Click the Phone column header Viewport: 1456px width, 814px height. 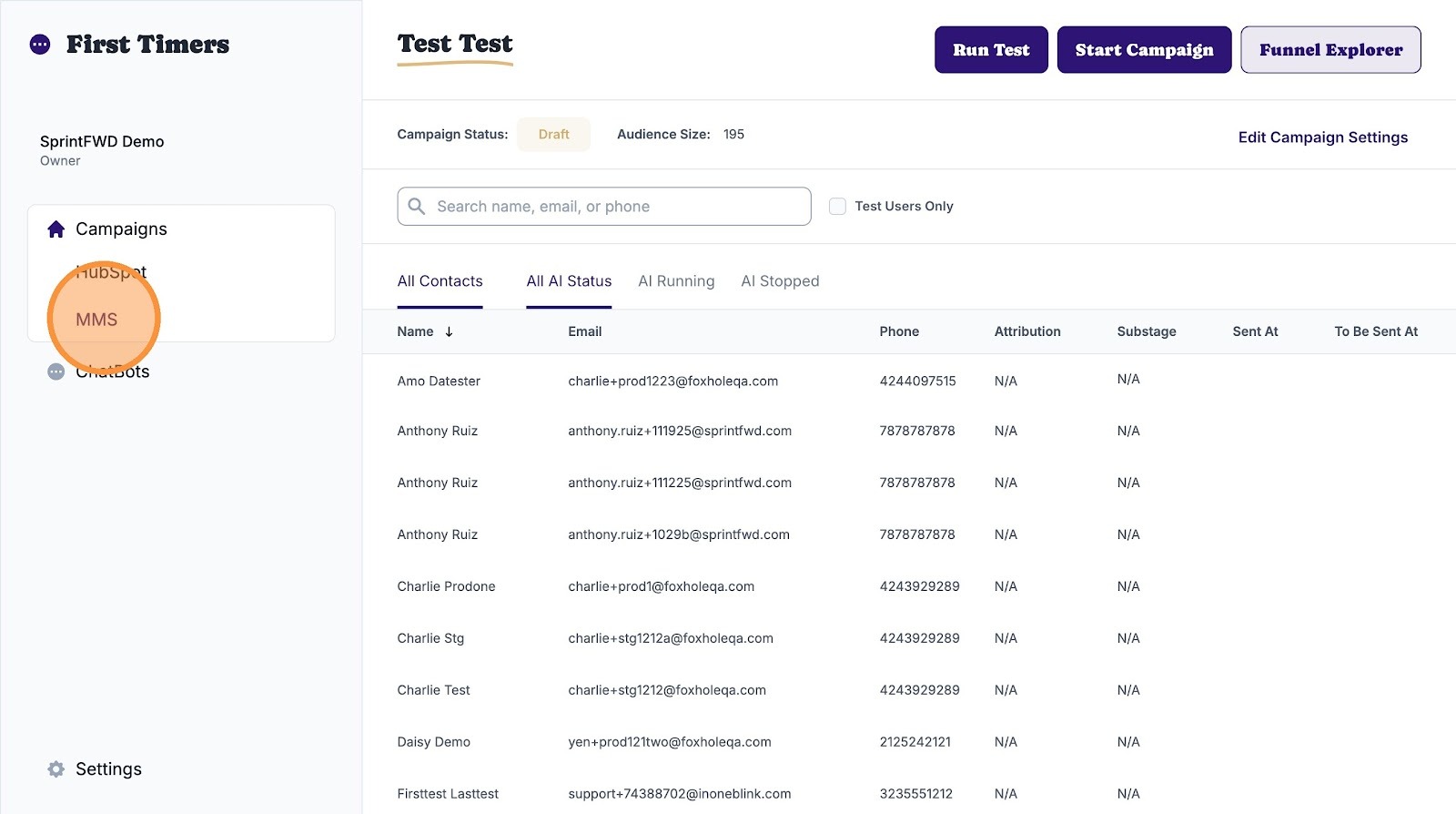point(899,332)
